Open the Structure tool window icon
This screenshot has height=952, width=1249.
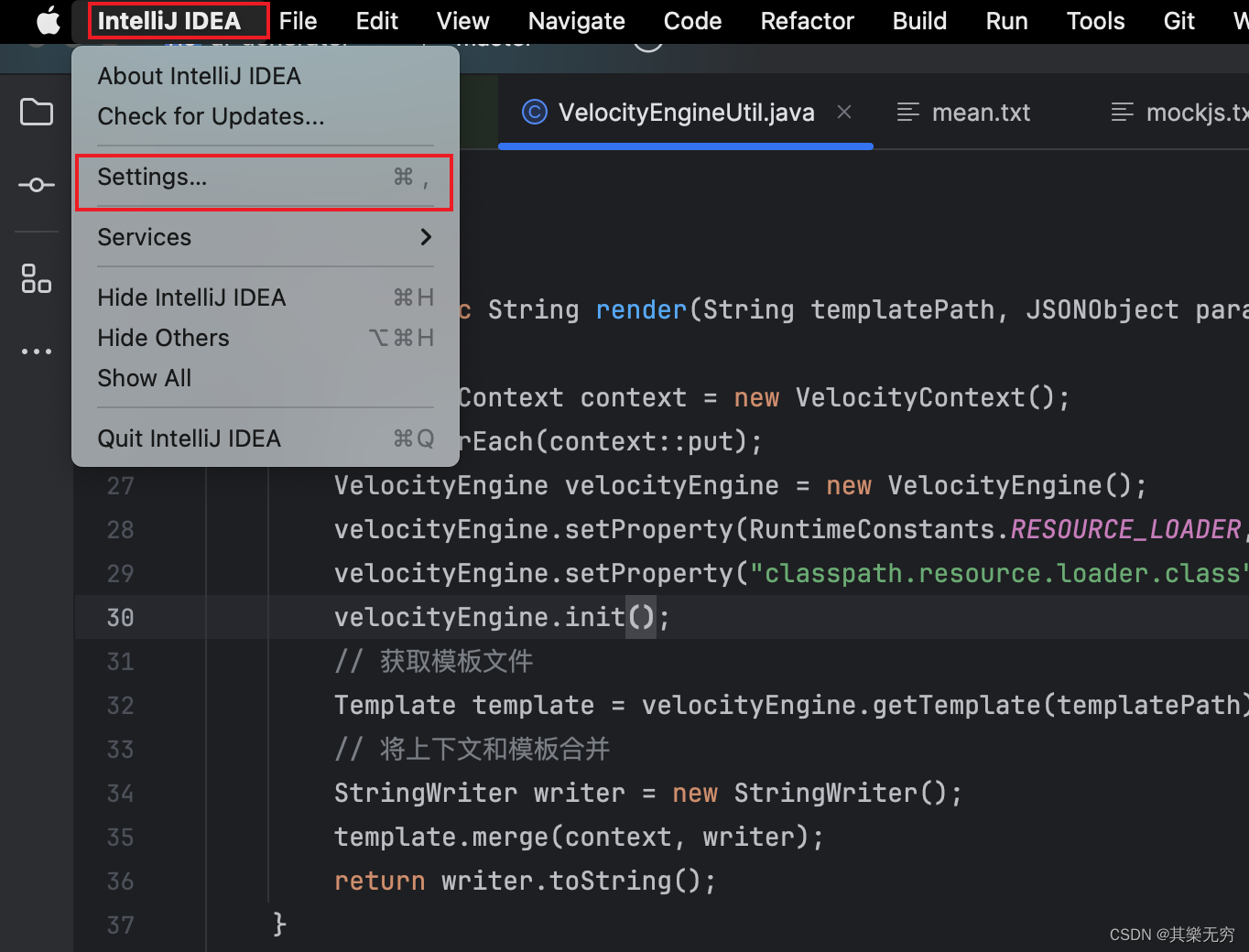pyautogui.click(x=37, y=278)
